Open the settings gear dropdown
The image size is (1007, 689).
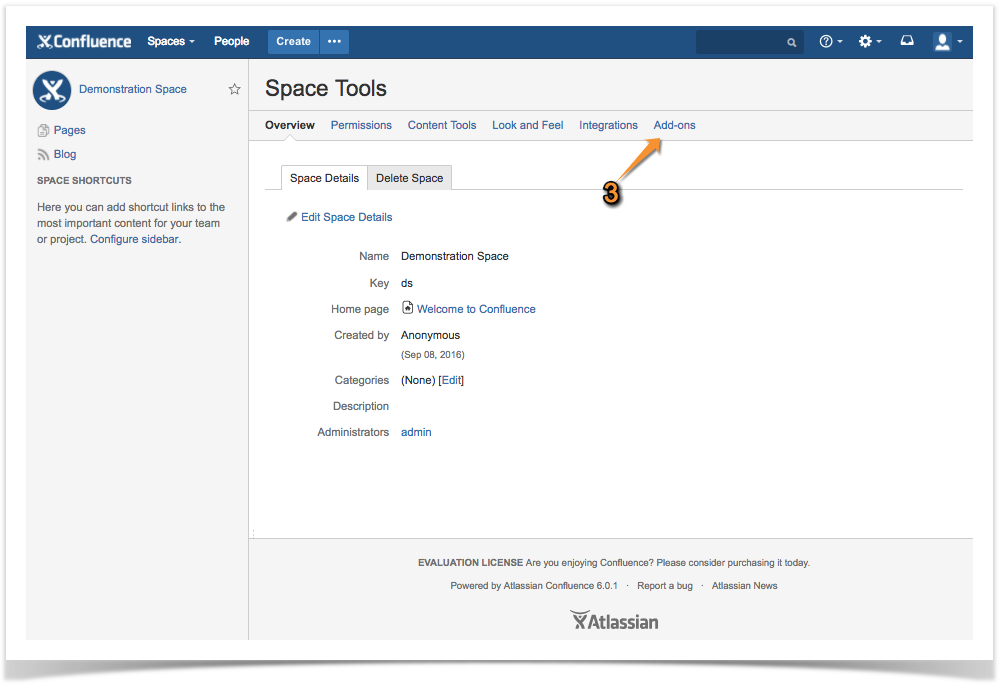click(x=869, y=41)
